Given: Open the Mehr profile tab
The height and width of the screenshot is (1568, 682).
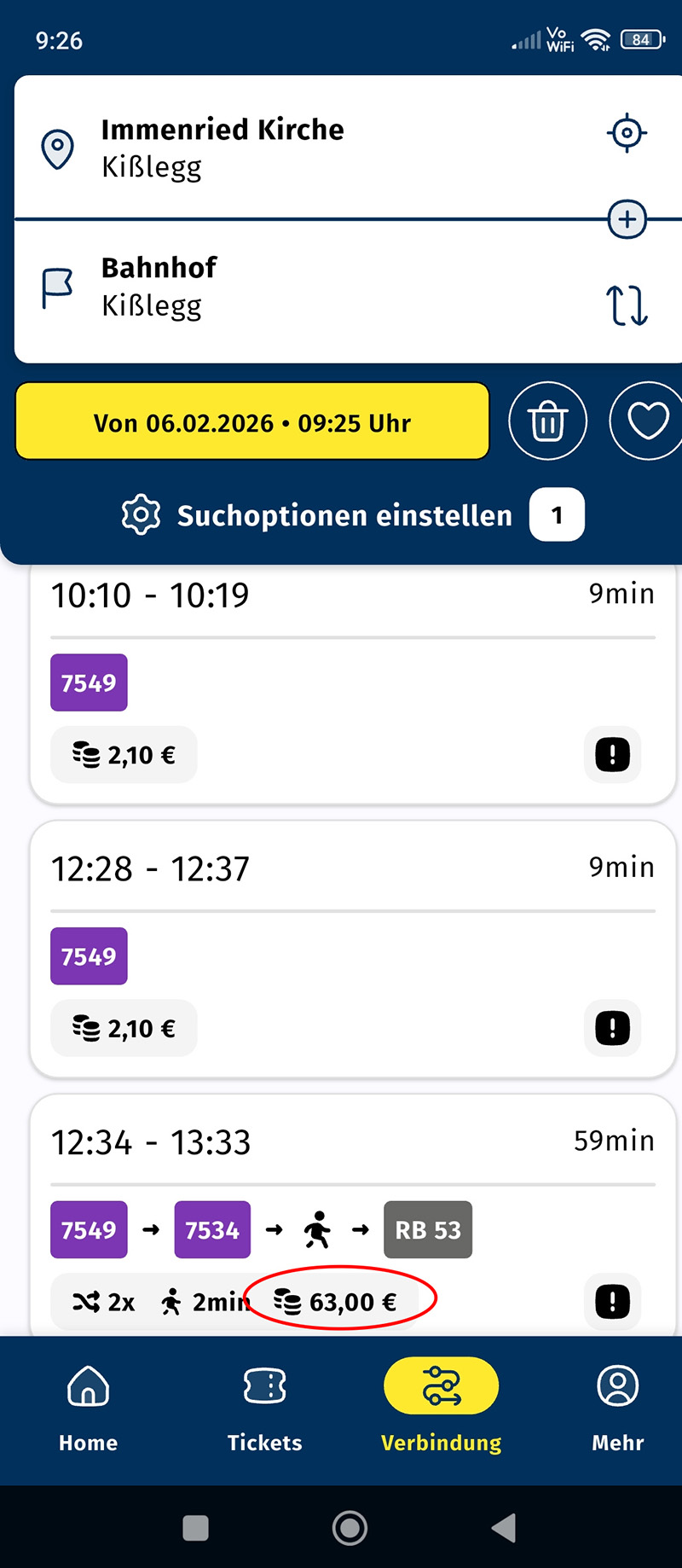Looking at the screenshot, I should click(618, 1408).
